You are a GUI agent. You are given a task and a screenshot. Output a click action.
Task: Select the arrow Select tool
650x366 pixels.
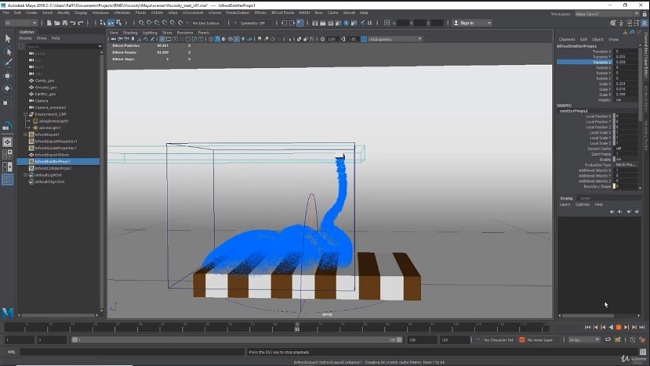[7, 39]
